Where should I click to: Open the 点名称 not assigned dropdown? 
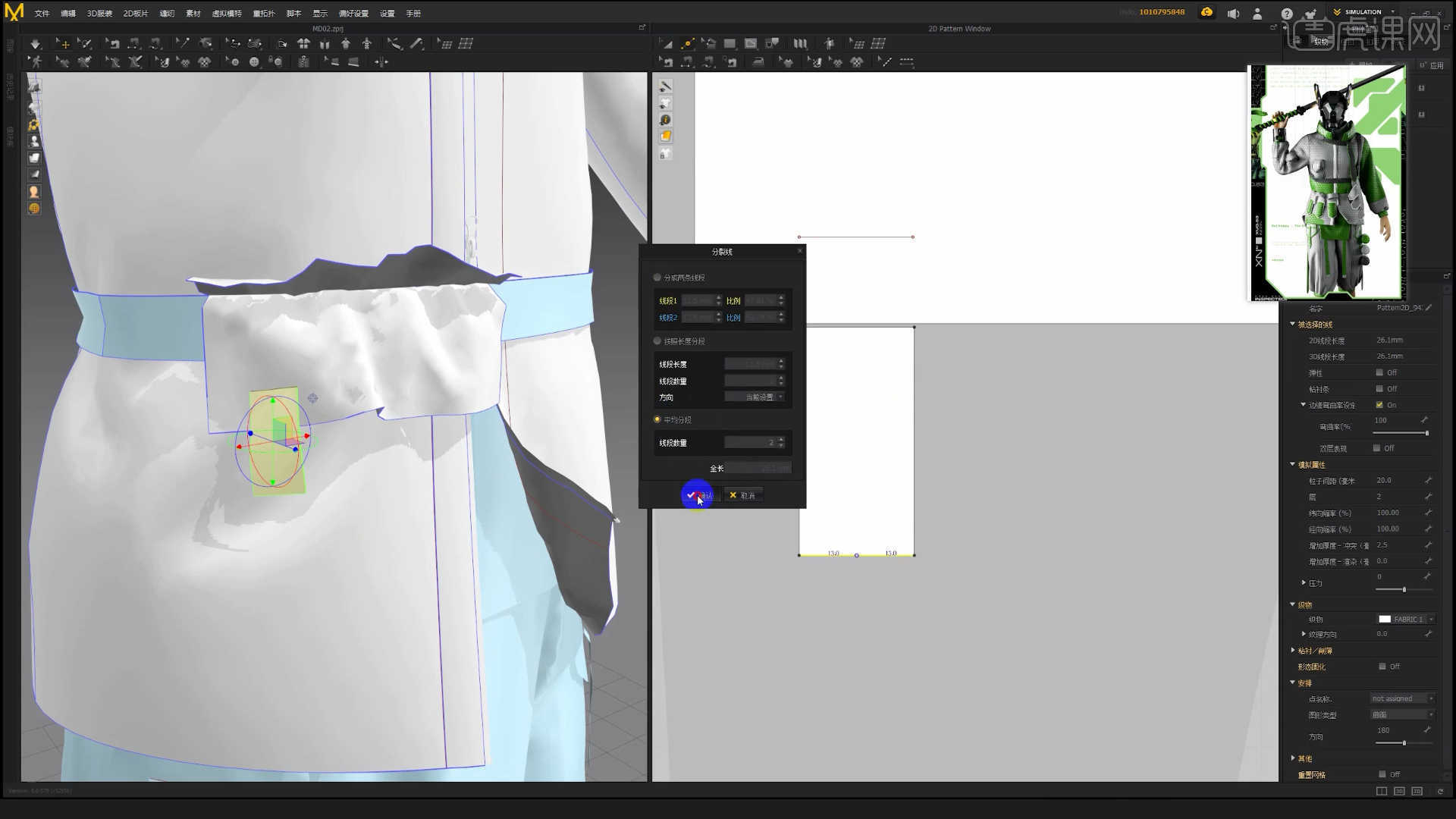click(x=1401, y=698)
